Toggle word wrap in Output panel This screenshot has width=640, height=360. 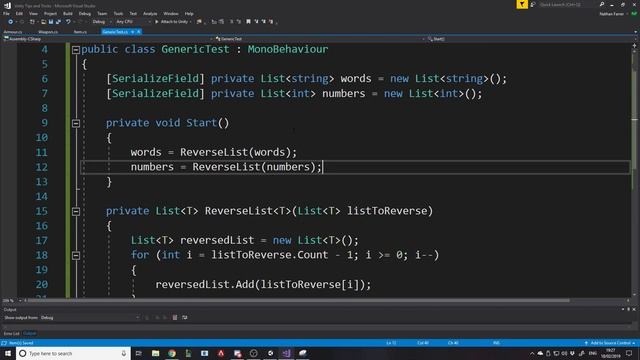click(184, 318)
